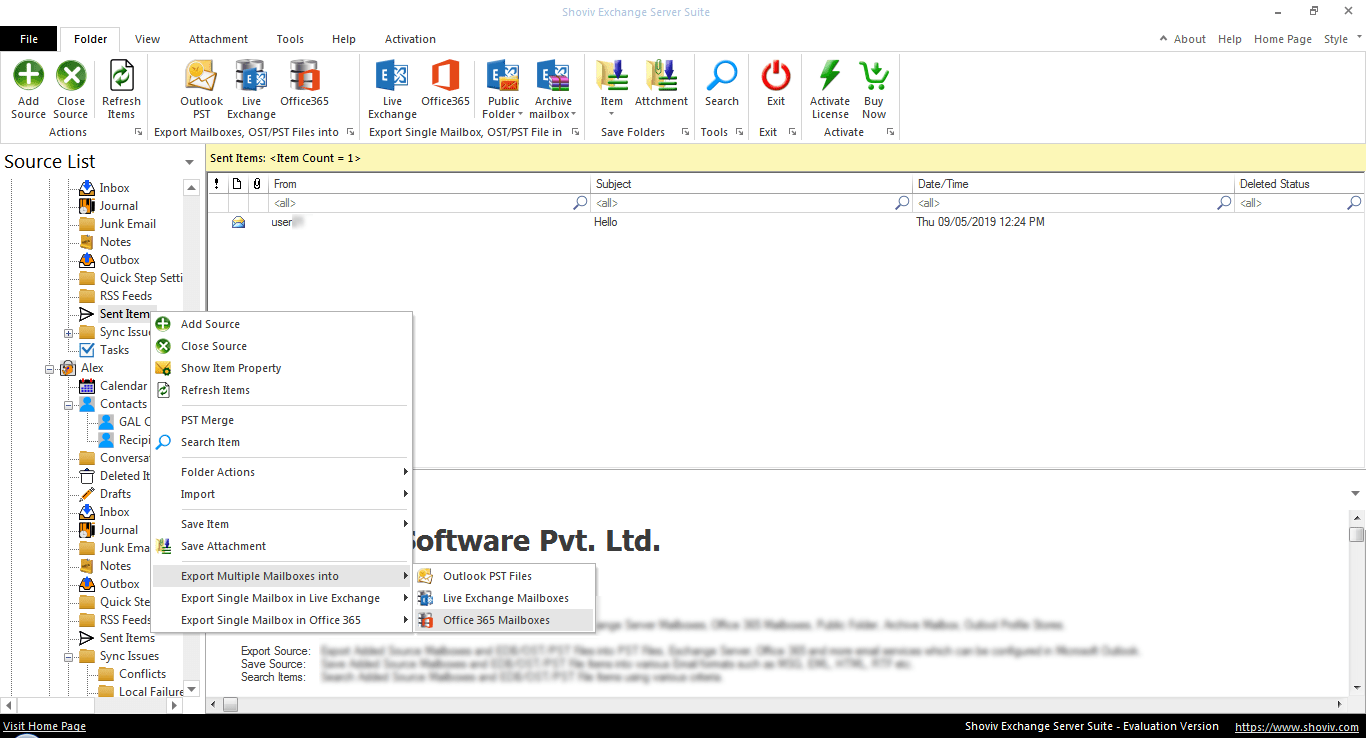The width and height of the screenshot is (1367, 738).
Task: Collapse the Alex mailbox tree node
Action: coord(50,368)
